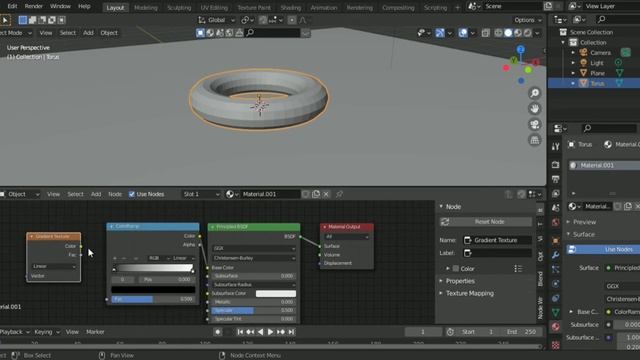Open the Render menu
Viewport: 640px width, 360px height.
coord(33,7)
